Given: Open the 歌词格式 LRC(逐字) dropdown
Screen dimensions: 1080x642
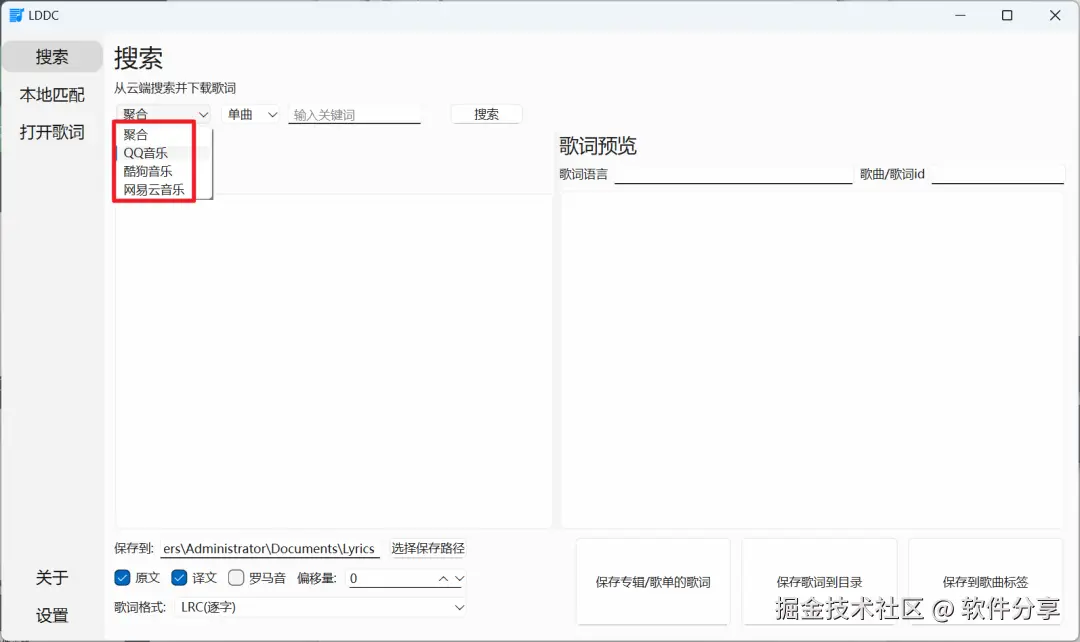Looking at the screenshot, I should 321,608.
